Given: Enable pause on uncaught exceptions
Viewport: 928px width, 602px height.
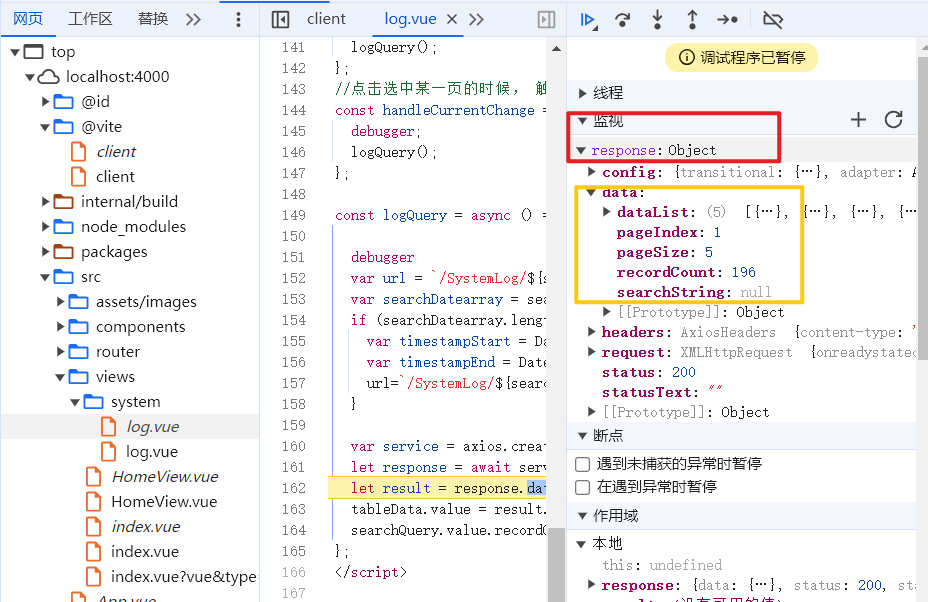Looking at the screenshot, I should 582,464.
